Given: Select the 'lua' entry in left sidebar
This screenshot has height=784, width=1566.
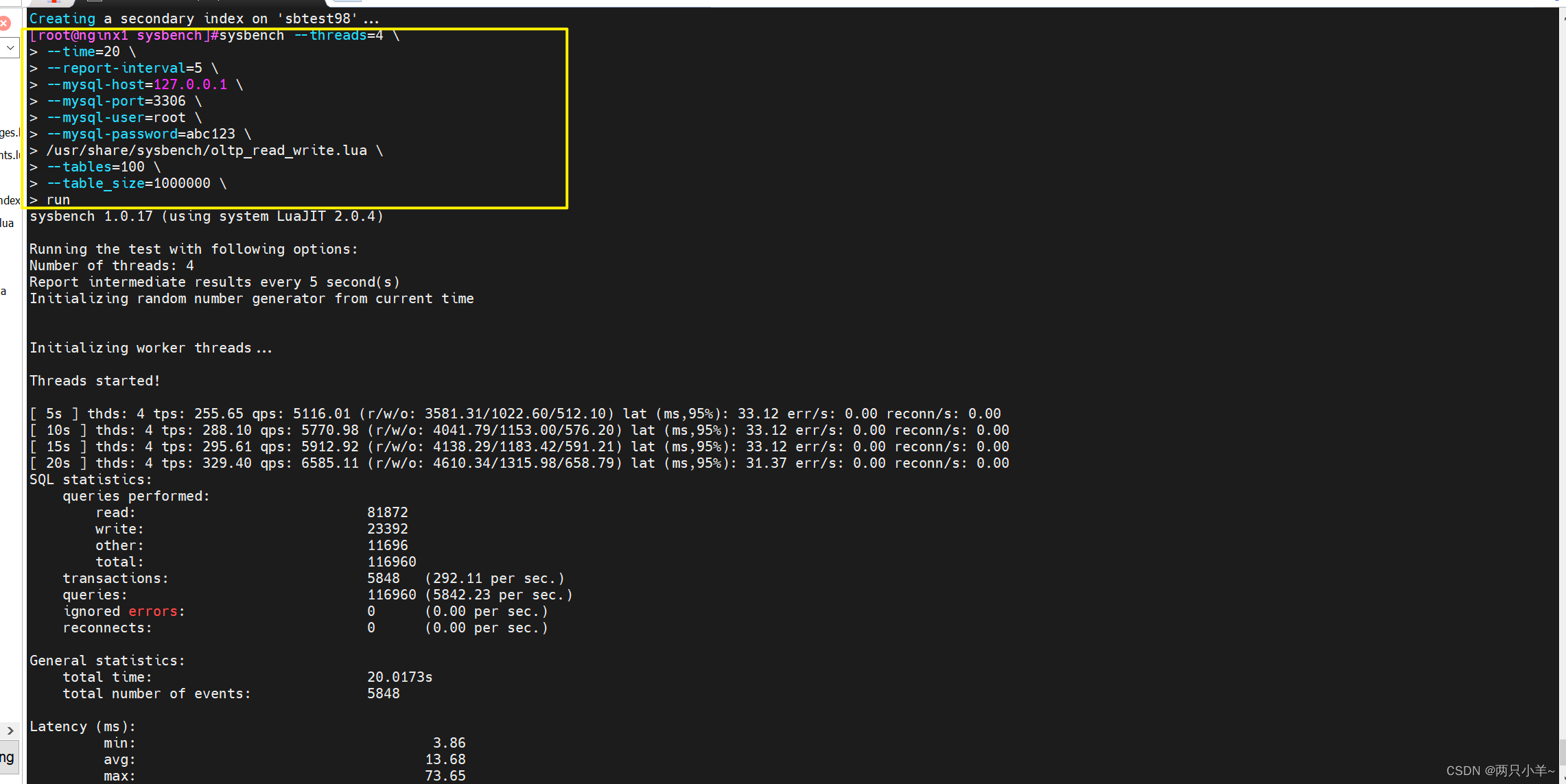Looking at the screenshot, I should click(7, 223).
